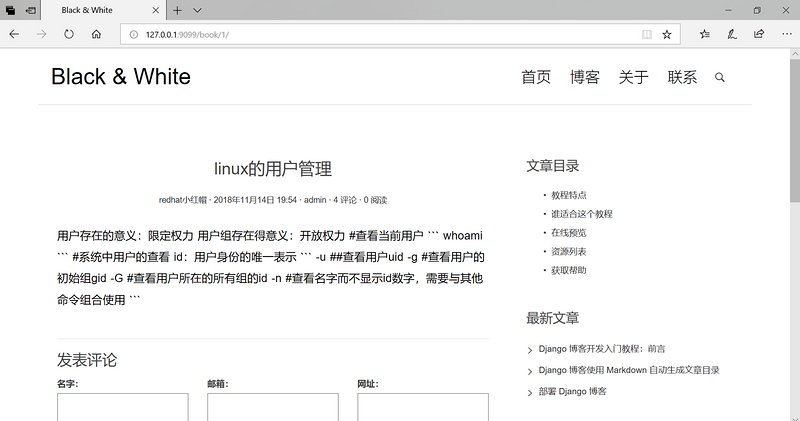Open the 联系 navigation item
800x421 pixels.
tap(682, 77)
